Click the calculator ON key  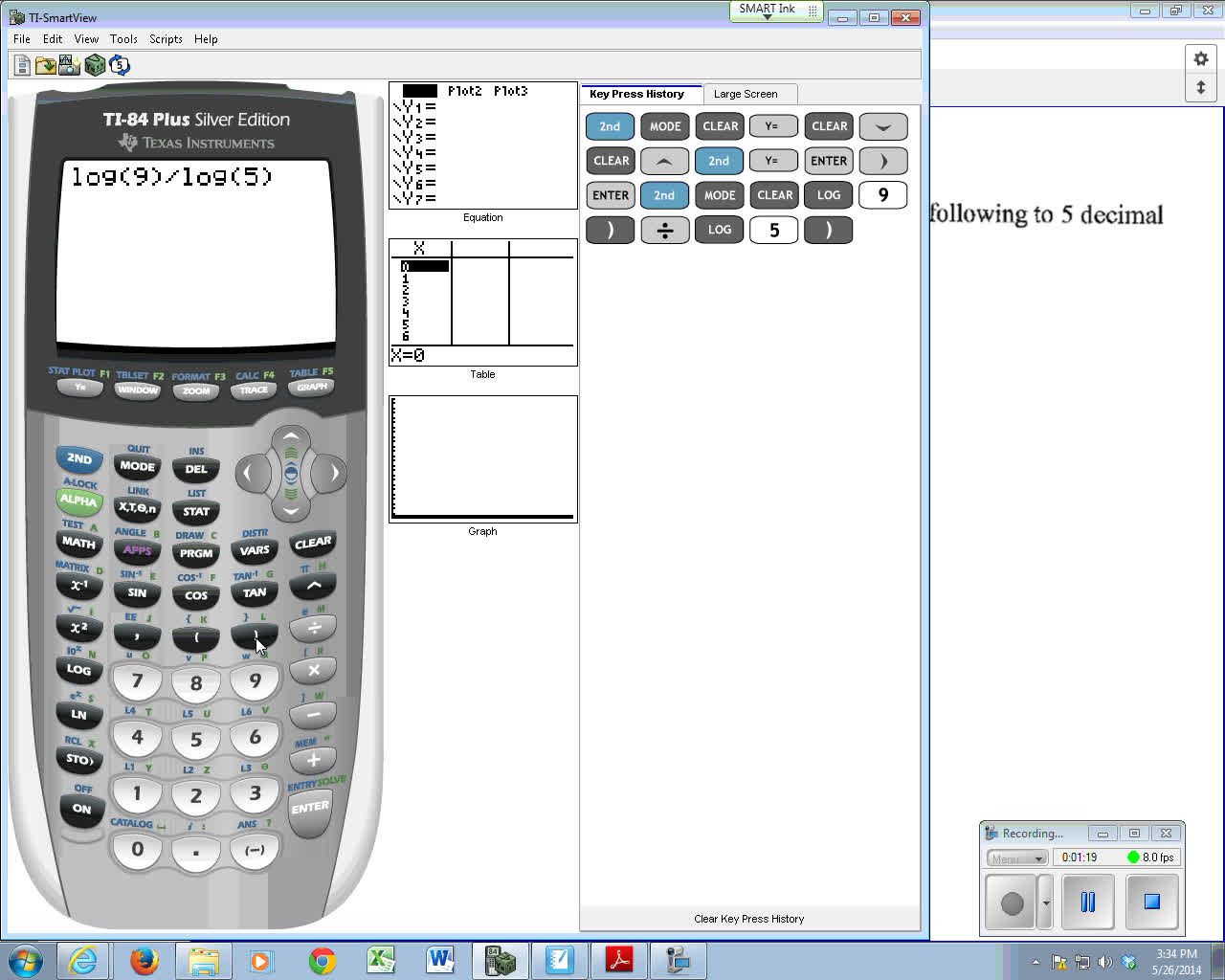[81, 810]
